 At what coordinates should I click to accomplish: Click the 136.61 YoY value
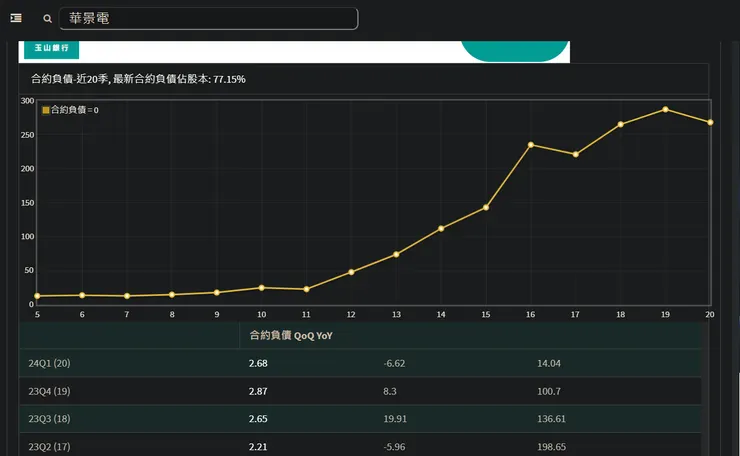click(551, 419)
